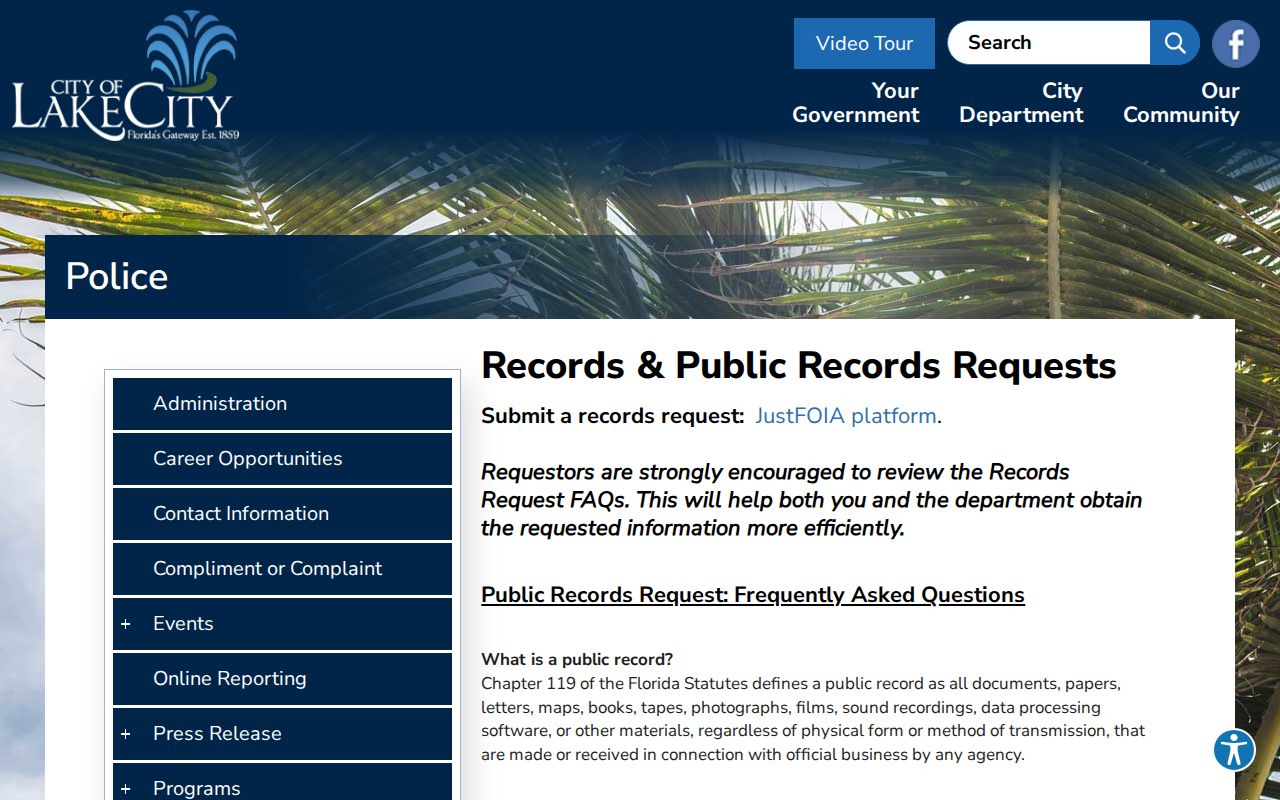The width and height of the screenshot is (1280, 800).
Task: Go to Career Opportunities page
Action: (x=282, y=459)
